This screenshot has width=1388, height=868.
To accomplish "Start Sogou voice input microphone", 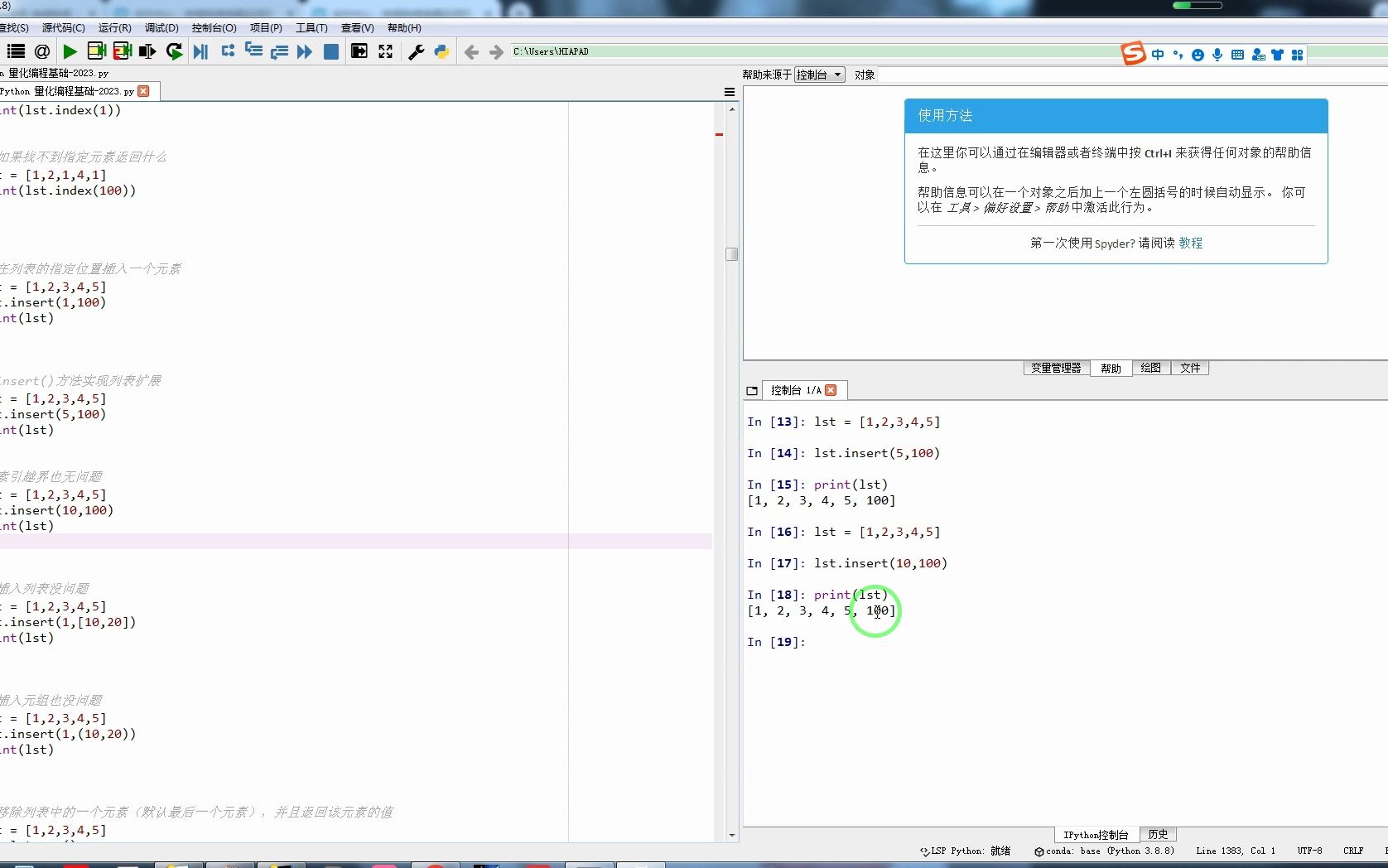I will (x=1217, y=55).
